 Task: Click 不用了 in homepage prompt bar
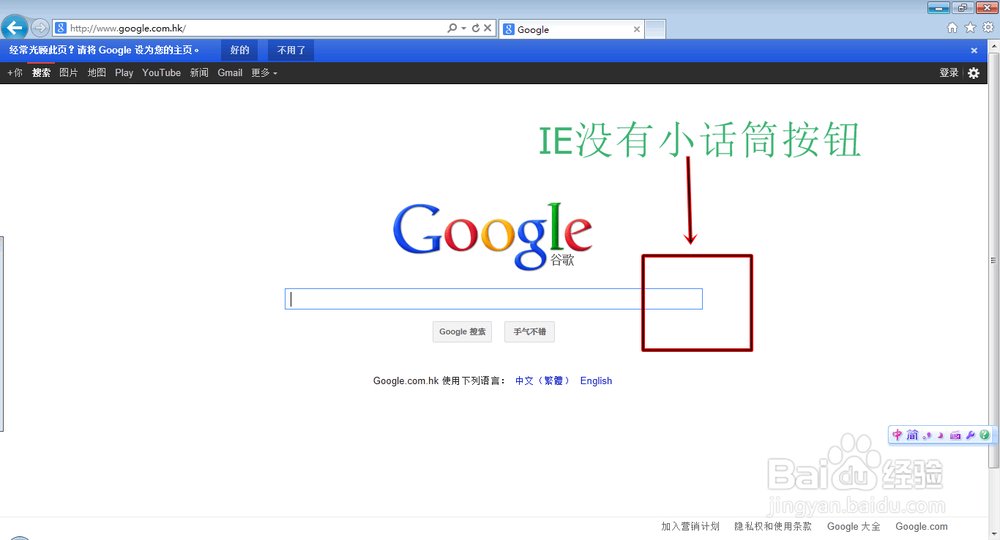click(x=291, y=50)
